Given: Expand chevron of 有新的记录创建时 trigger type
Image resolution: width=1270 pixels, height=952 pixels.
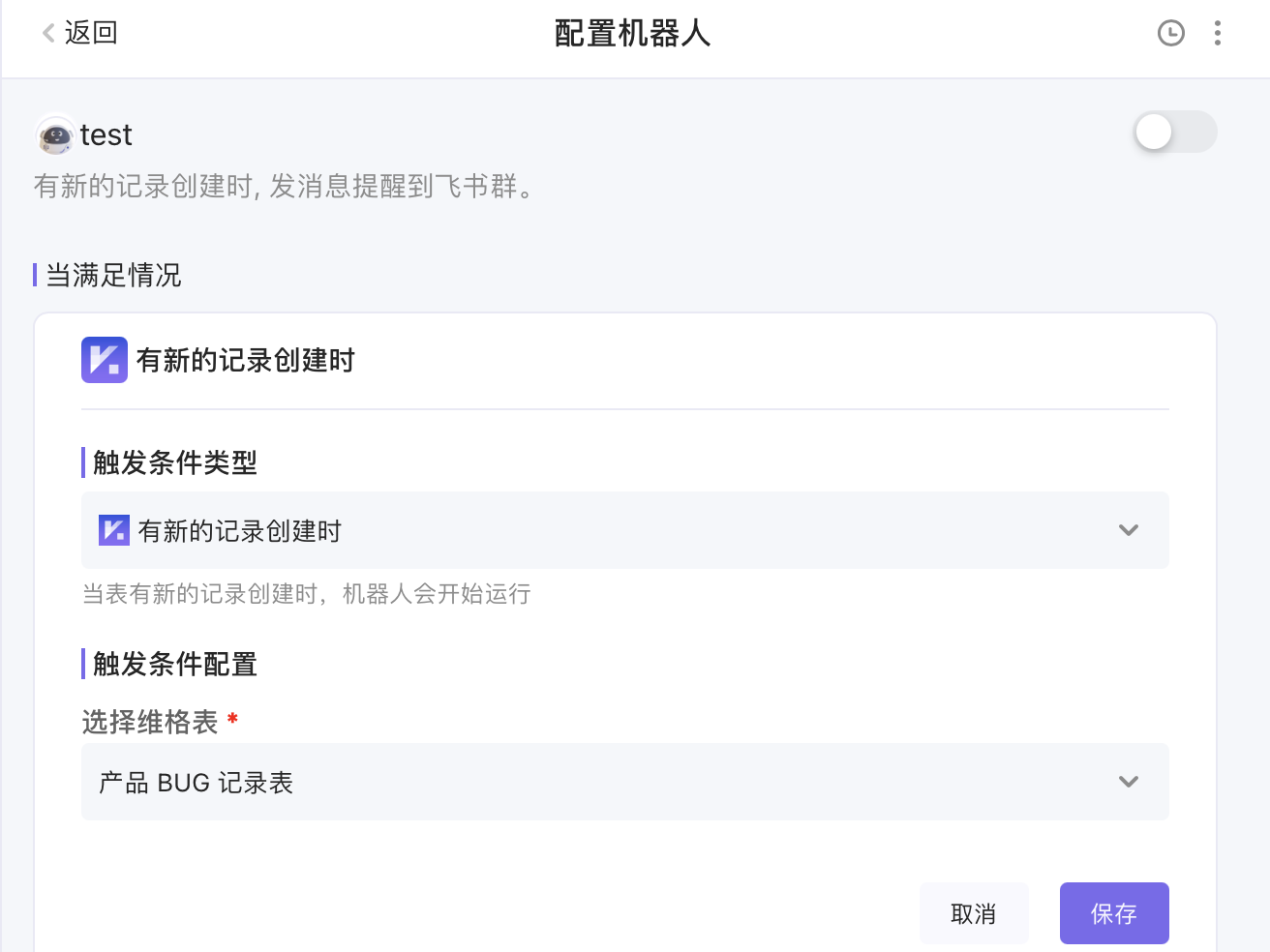Looking at the screenshot, I should tap(1129, 530).
